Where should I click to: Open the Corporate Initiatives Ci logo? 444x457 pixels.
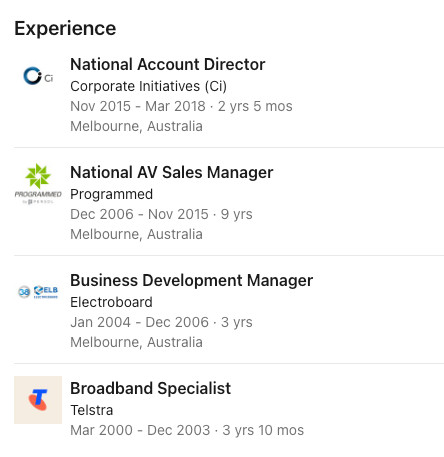coord(38,76)
